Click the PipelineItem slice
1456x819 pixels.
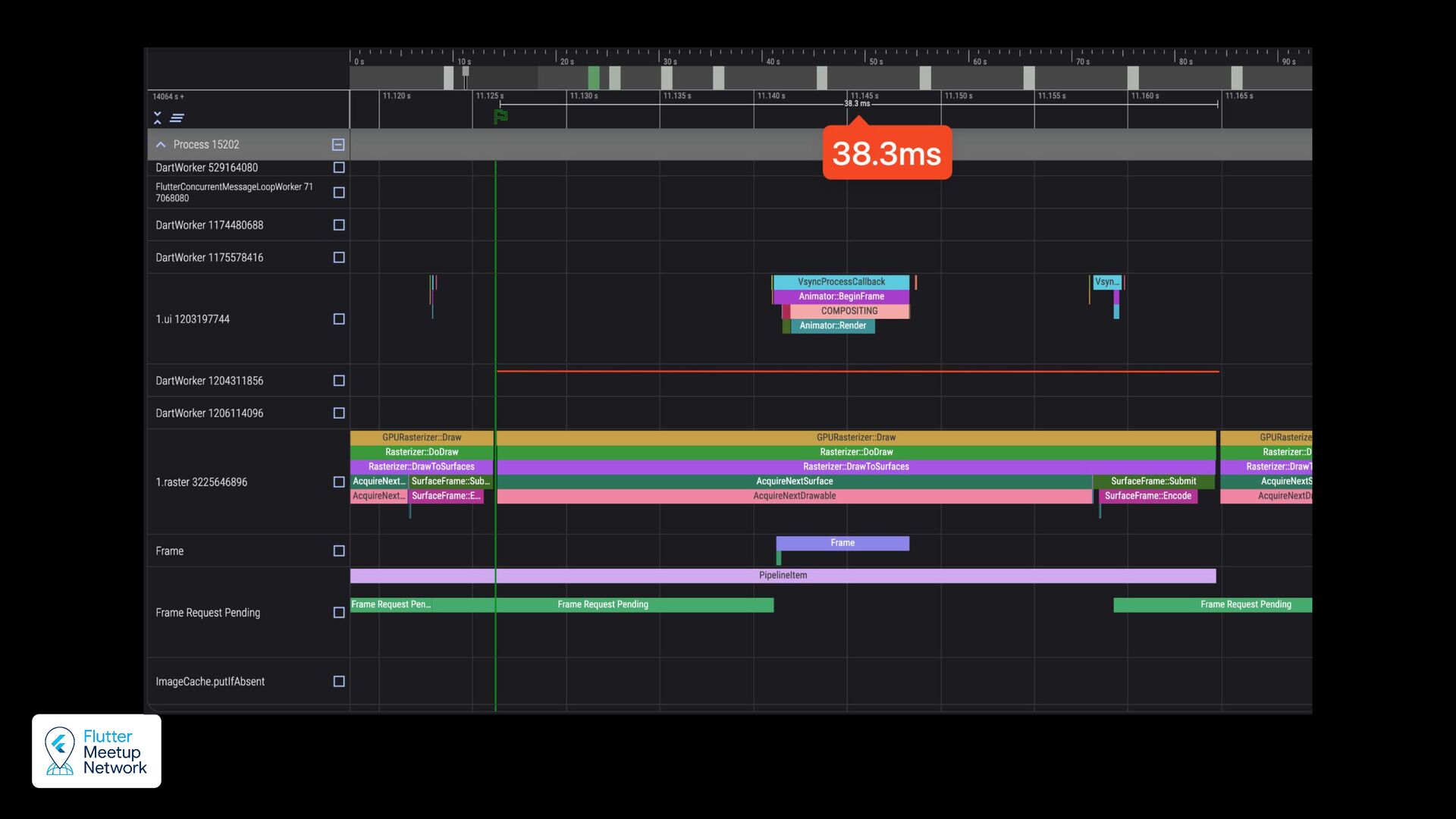783,576
